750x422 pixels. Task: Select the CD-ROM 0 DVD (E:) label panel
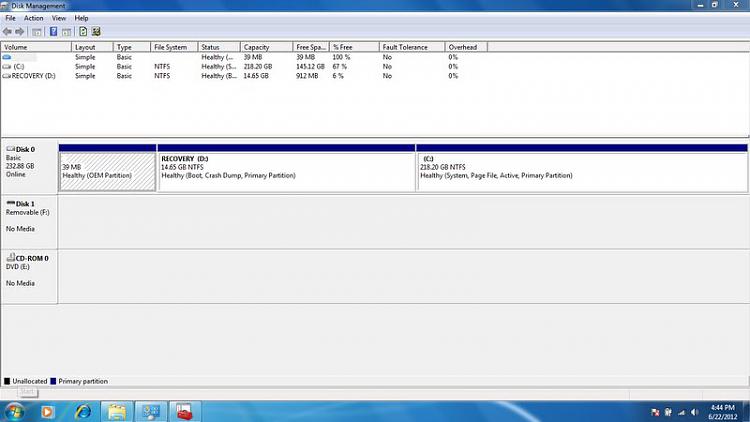coord(29,276)
